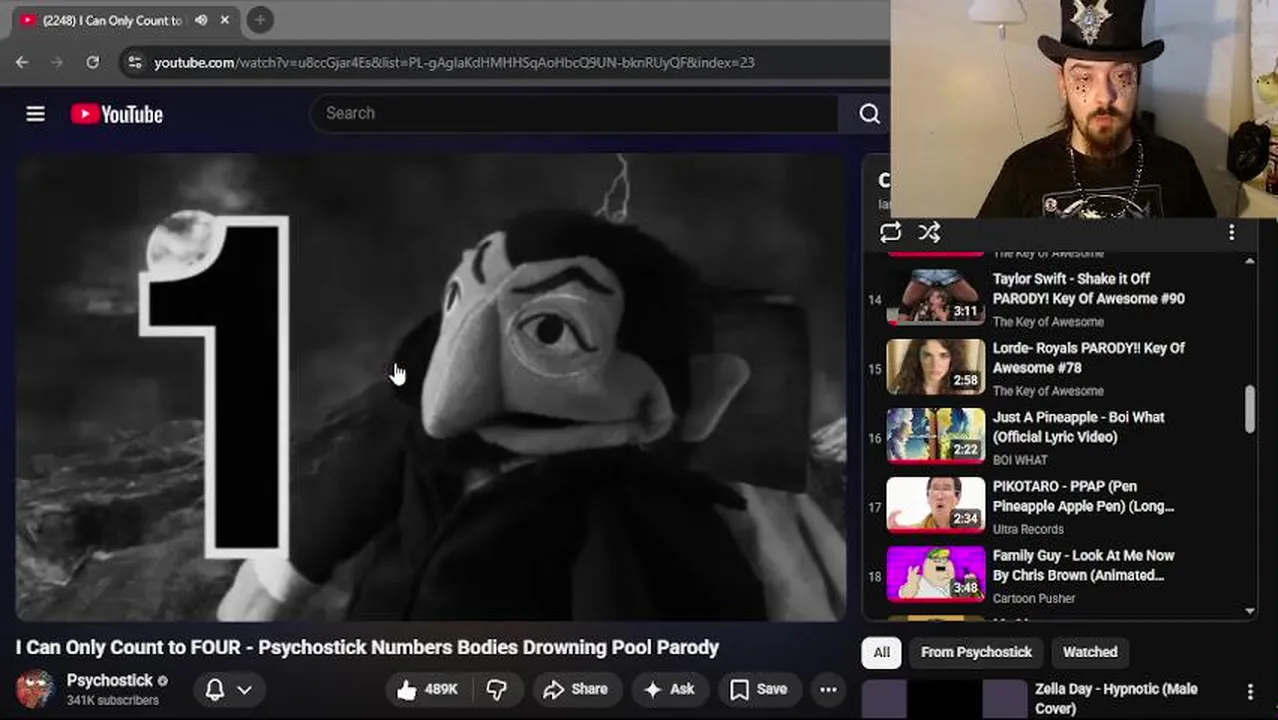
Task: Select the From Psychostick chip
Action: tap(976, 652)
